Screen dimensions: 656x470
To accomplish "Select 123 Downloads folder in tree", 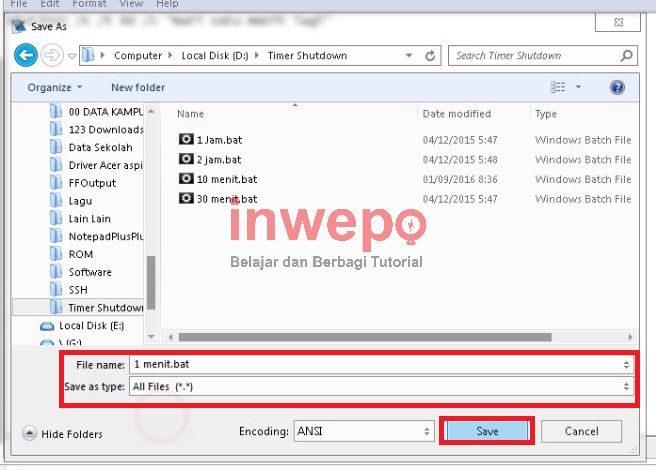I will coord(96,130).
